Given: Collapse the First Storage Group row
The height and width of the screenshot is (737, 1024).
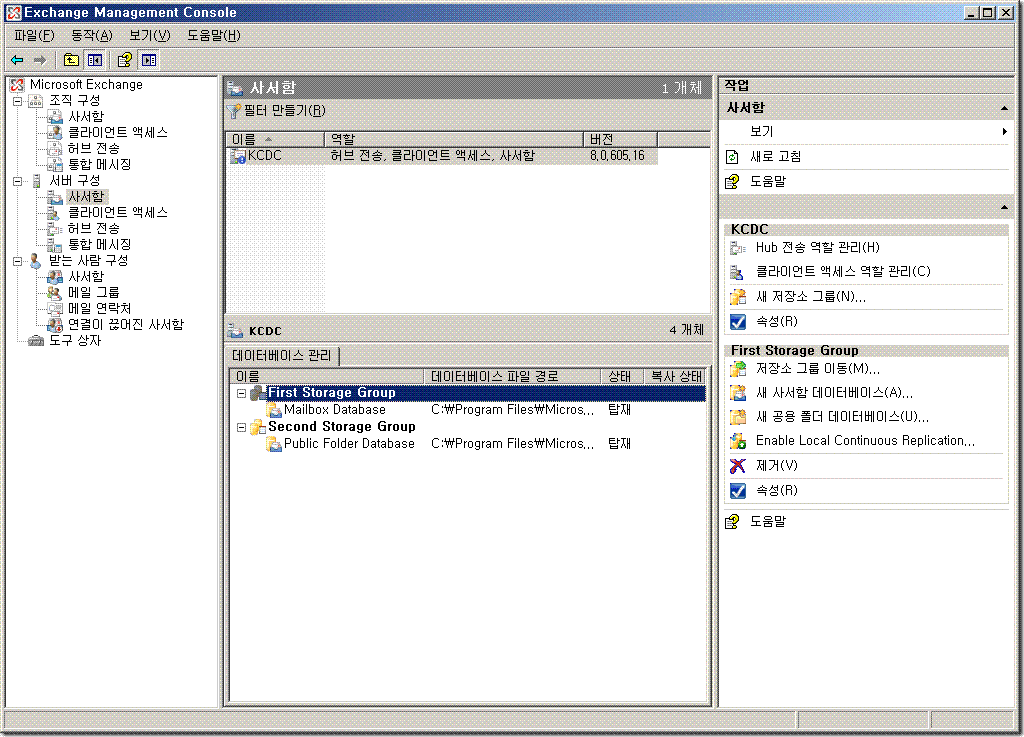Looking at the screenshot, I should [x=242, y=393].
